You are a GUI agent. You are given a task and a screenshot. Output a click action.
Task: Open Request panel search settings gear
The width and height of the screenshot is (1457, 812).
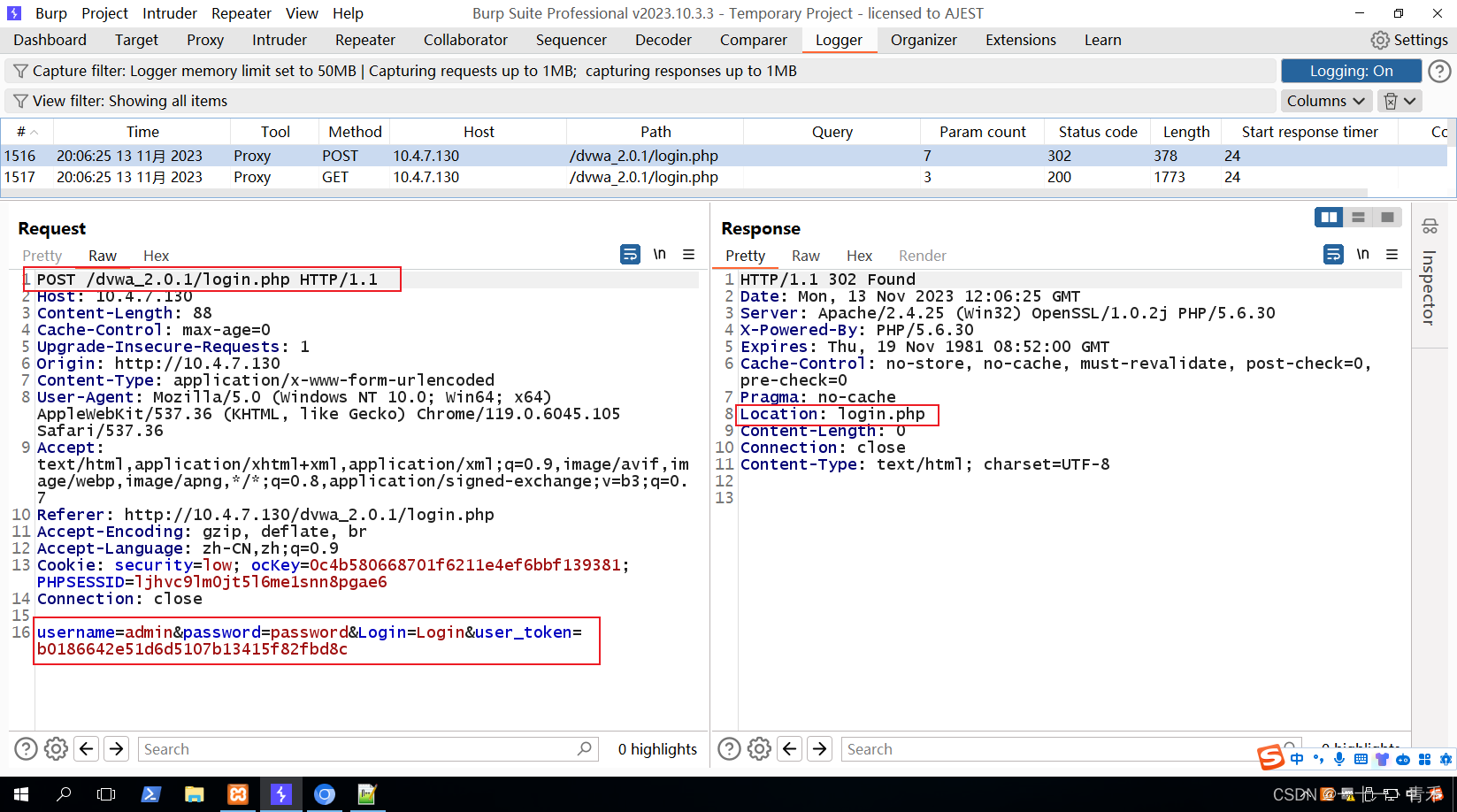pos(56,749)
